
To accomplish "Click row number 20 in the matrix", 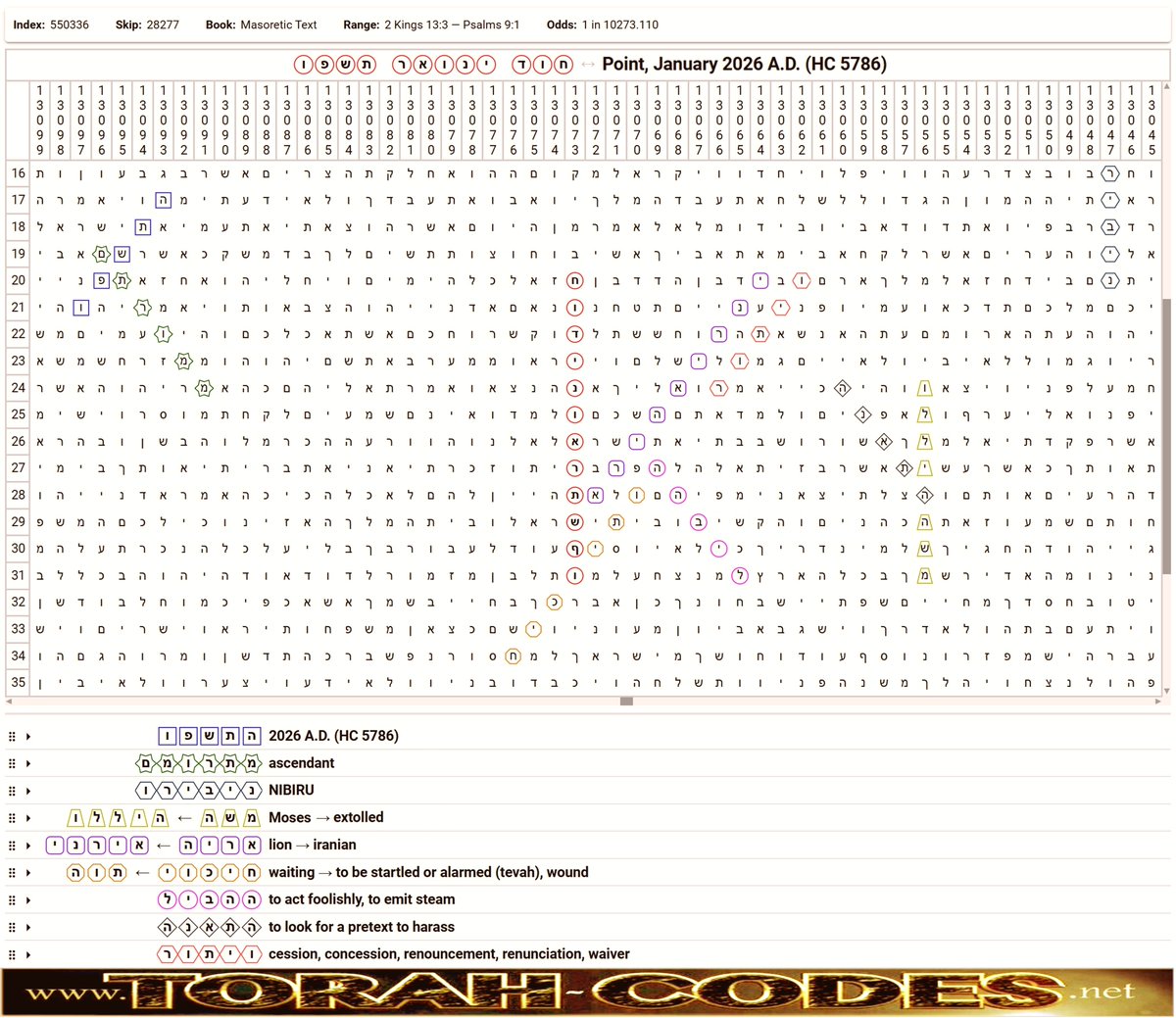I will (x=19, y=280).
